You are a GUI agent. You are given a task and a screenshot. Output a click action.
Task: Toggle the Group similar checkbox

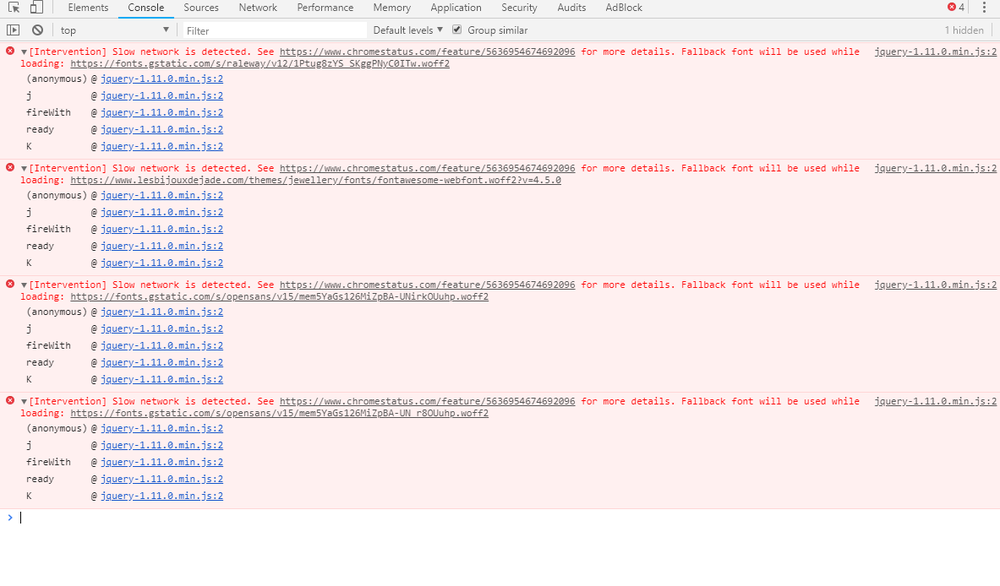tap(456, 29)
